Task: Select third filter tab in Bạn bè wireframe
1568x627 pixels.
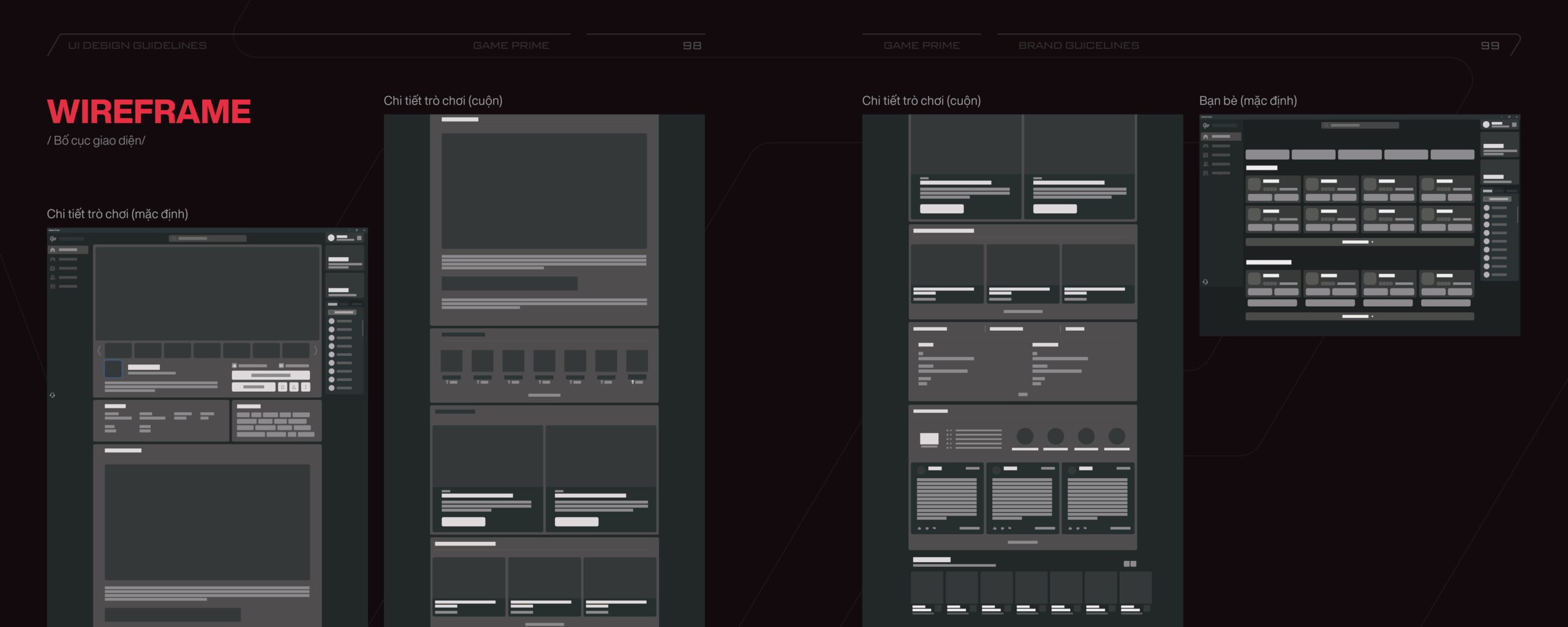Action: click(x=1360, y=155)
